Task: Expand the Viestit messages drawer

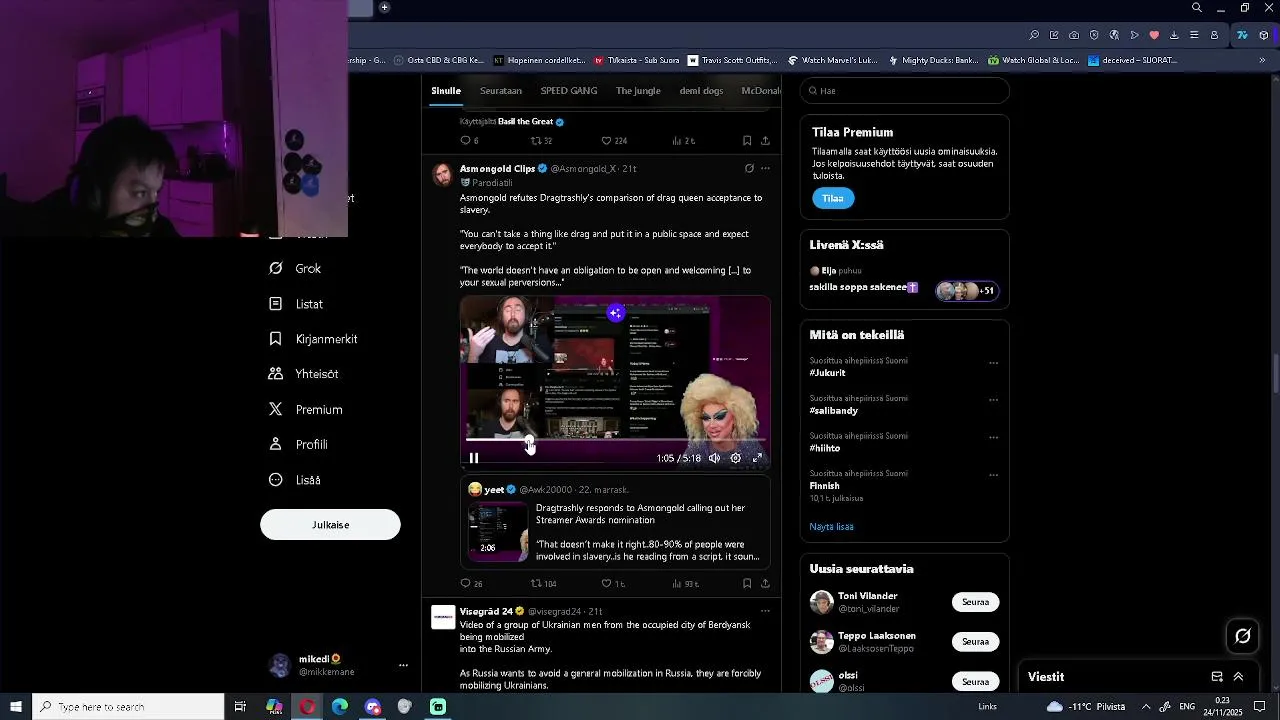Action: click(1238, 677)
